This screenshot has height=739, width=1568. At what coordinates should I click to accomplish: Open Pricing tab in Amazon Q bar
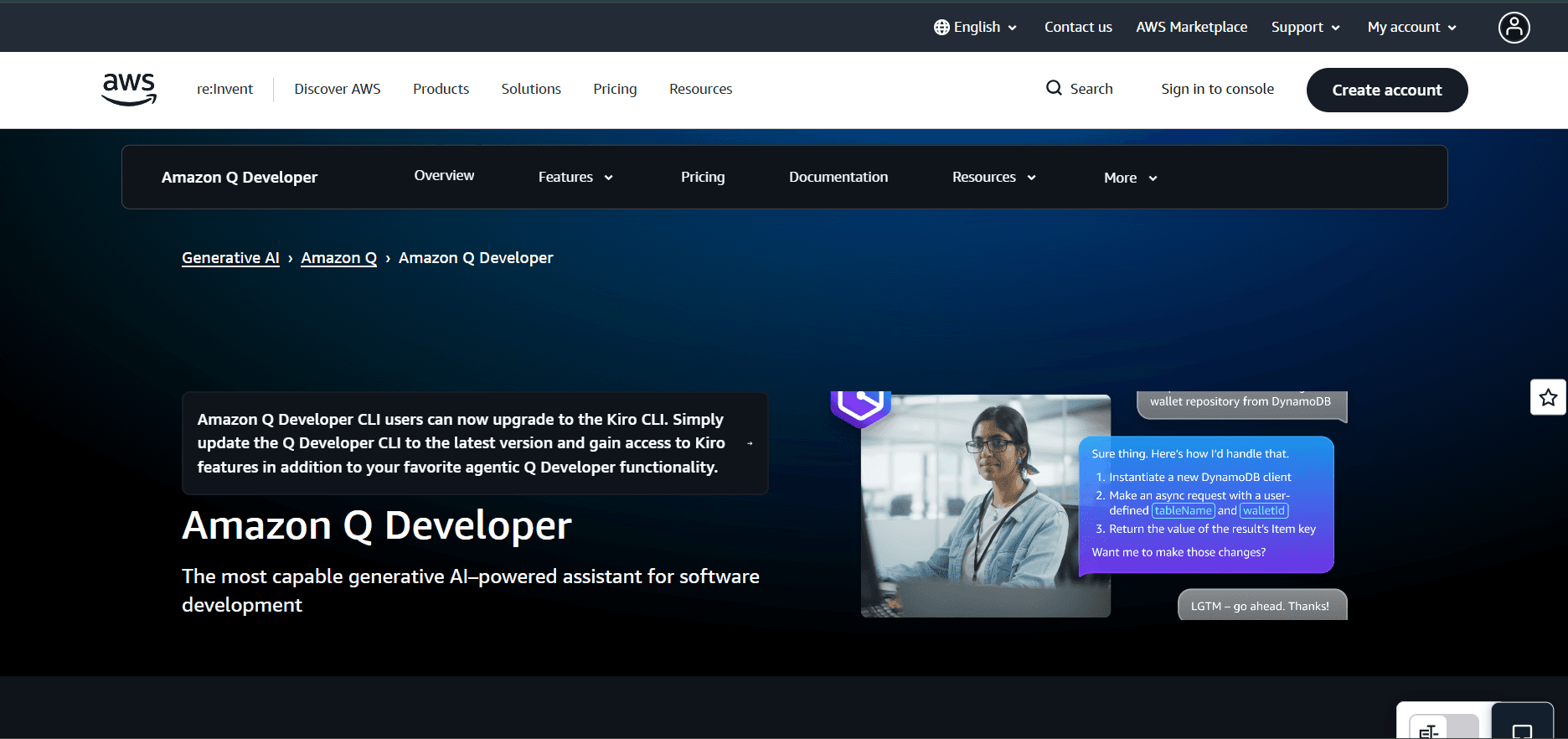703,177
